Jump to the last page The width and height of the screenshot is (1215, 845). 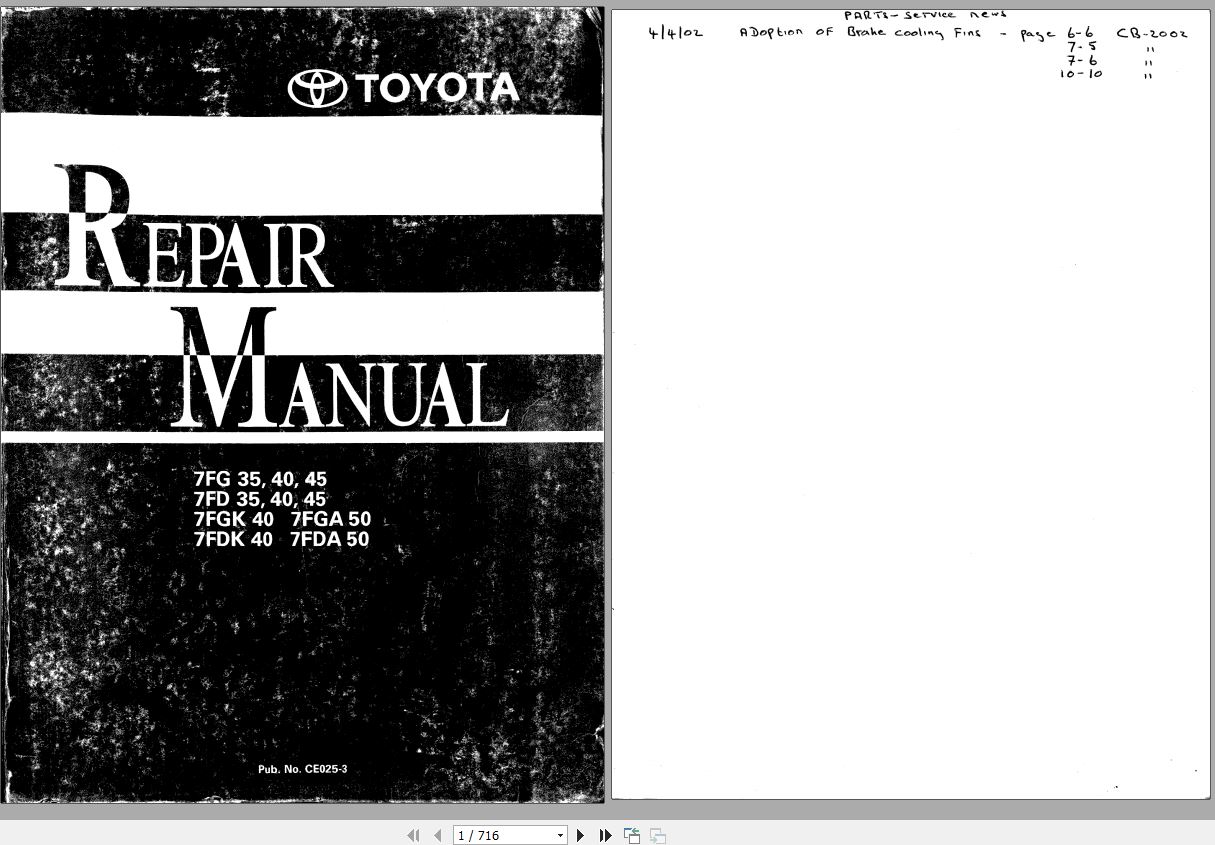pyautogui.click(x=605, y=835)
